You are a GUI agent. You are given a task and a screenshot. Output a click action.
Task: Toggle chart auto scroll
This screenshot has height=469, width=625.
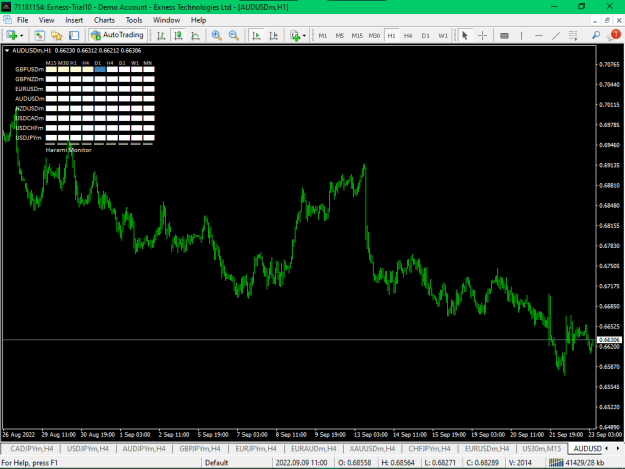tap(256, 35)
